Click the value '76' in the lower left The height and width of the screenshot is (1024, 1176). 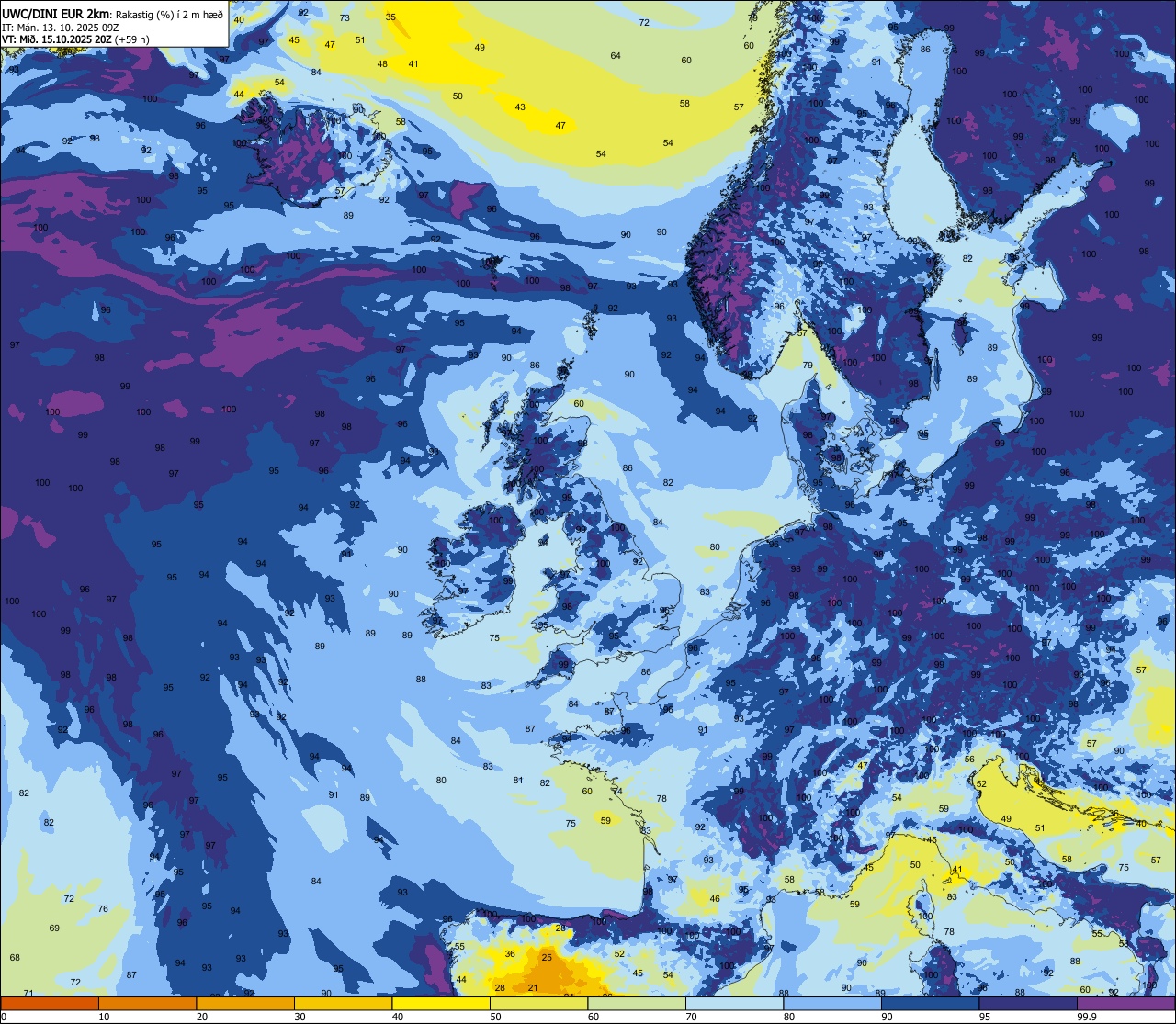pyautogui.click(x=103, y=909)
